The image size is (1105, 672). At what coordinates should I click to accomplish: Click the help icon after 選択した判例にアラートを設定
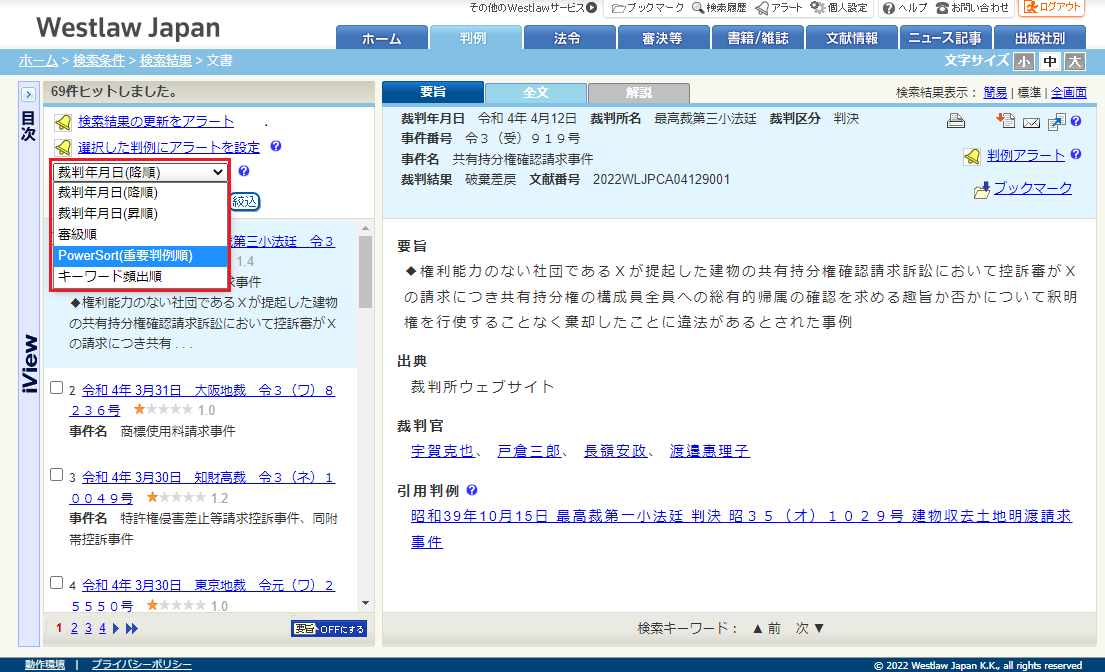click(276, 146)
